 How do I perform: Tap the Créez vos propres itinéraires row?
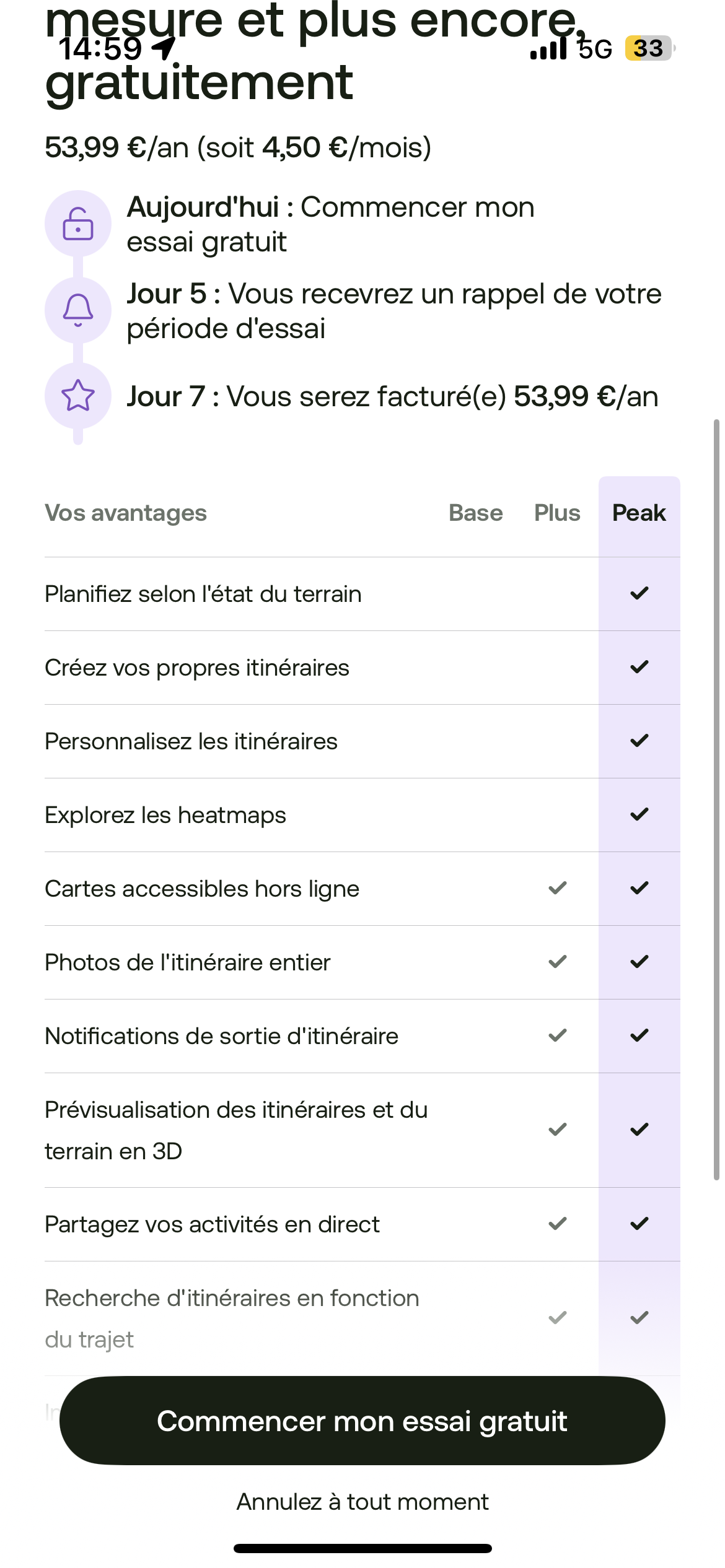coord(197,668)
